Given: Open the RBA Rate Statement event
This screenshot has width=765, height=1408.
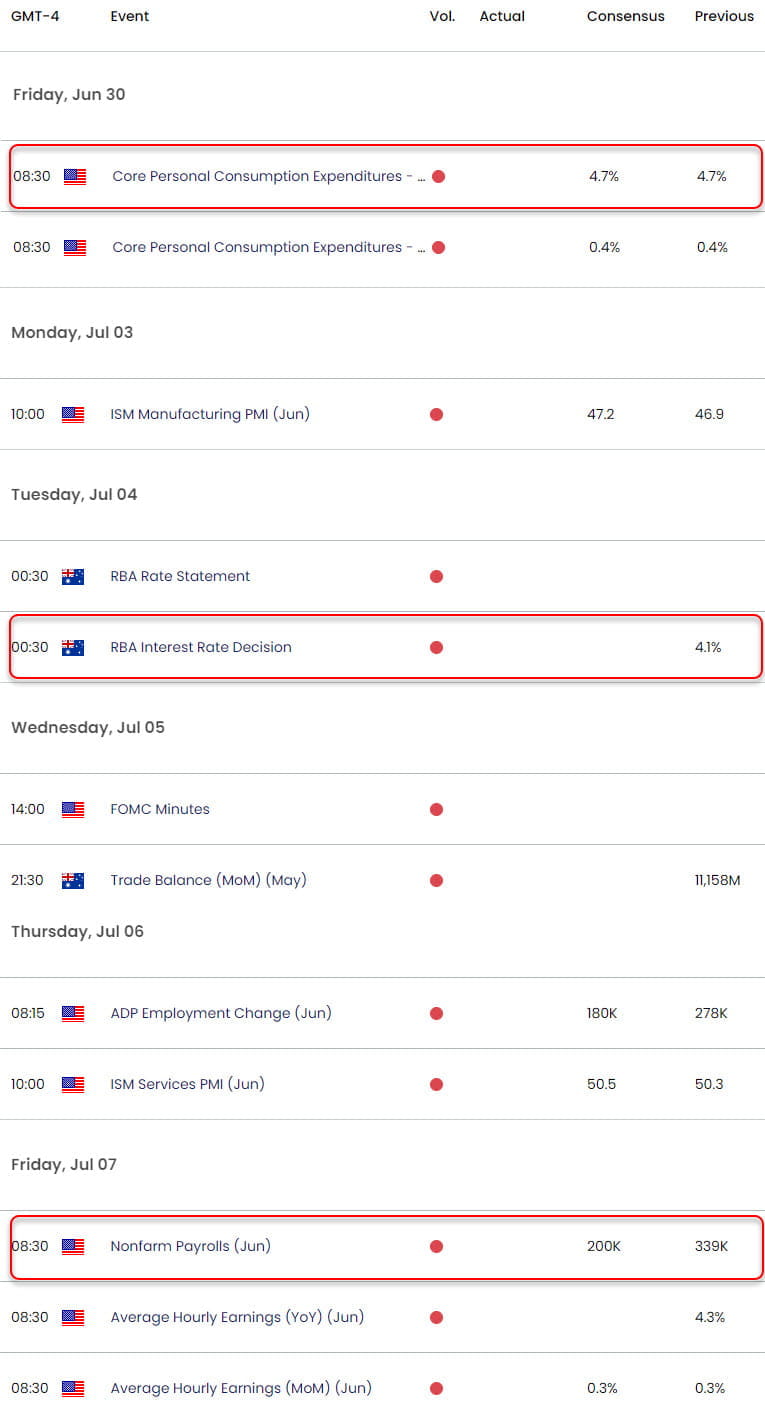Looking at the screenshot, I should [180, 576].
